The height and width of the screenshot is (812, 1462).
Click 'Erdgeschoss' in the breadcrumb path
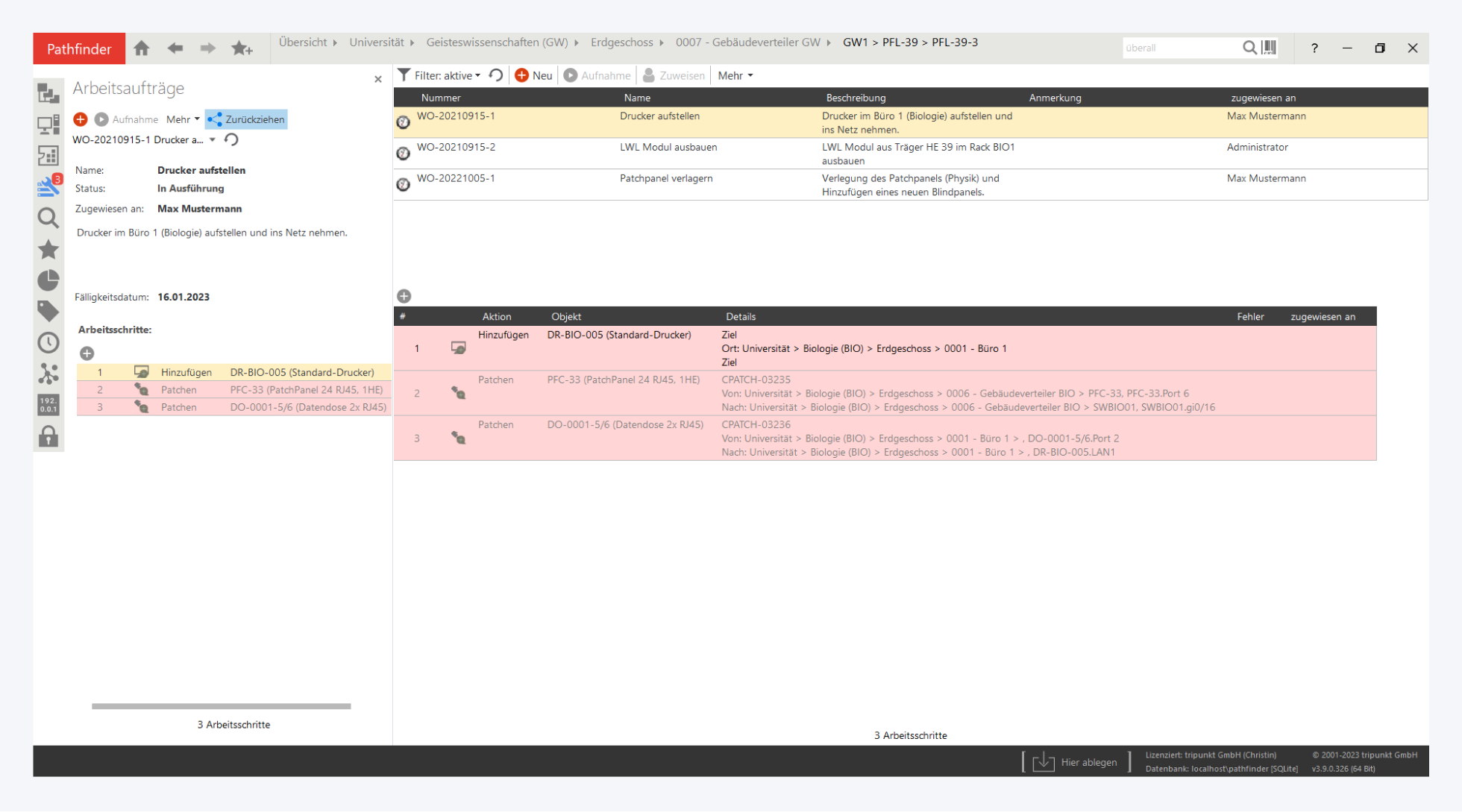click(621, 43)
